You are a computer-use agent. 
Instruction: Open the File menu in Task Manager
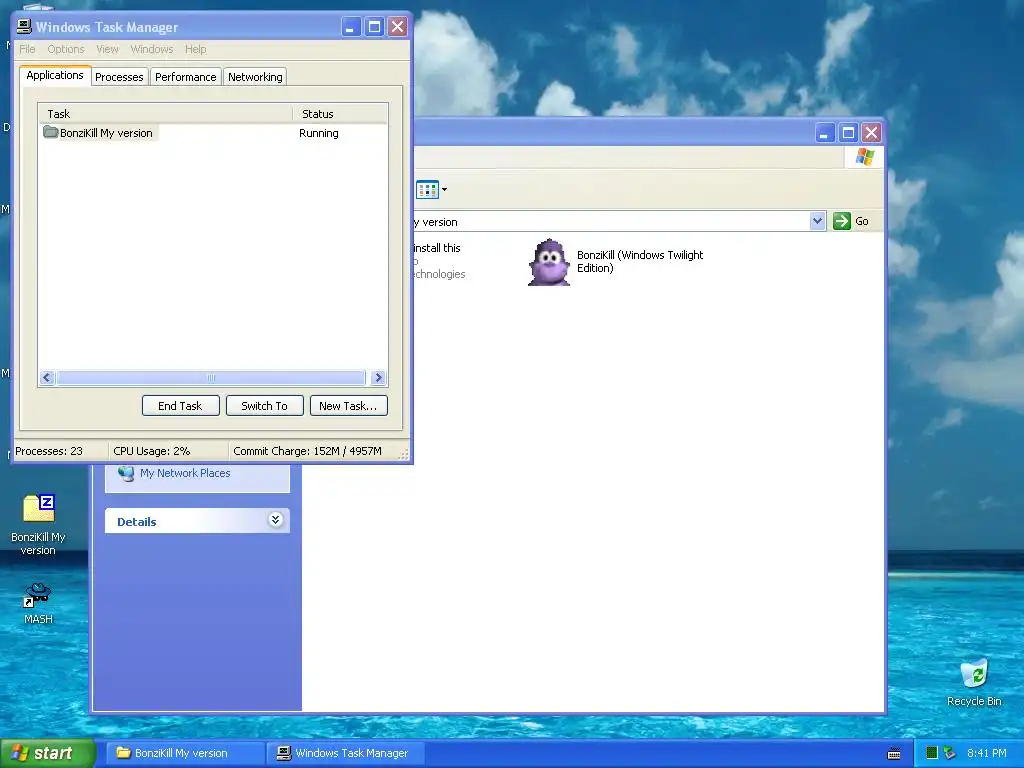(x=27, y=49)
